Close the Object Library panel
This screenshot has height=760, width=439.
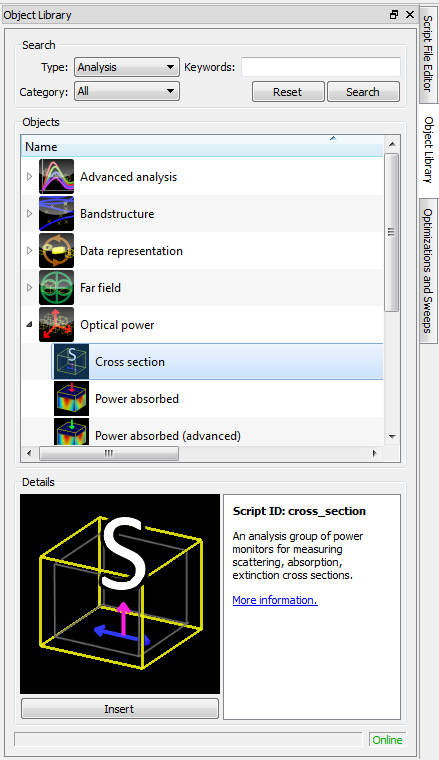point(410,15)
